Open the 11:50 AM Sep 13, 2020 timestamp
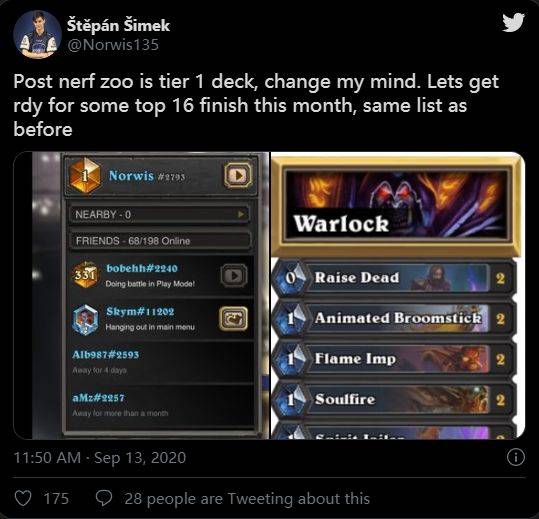 tap(100, 457)
